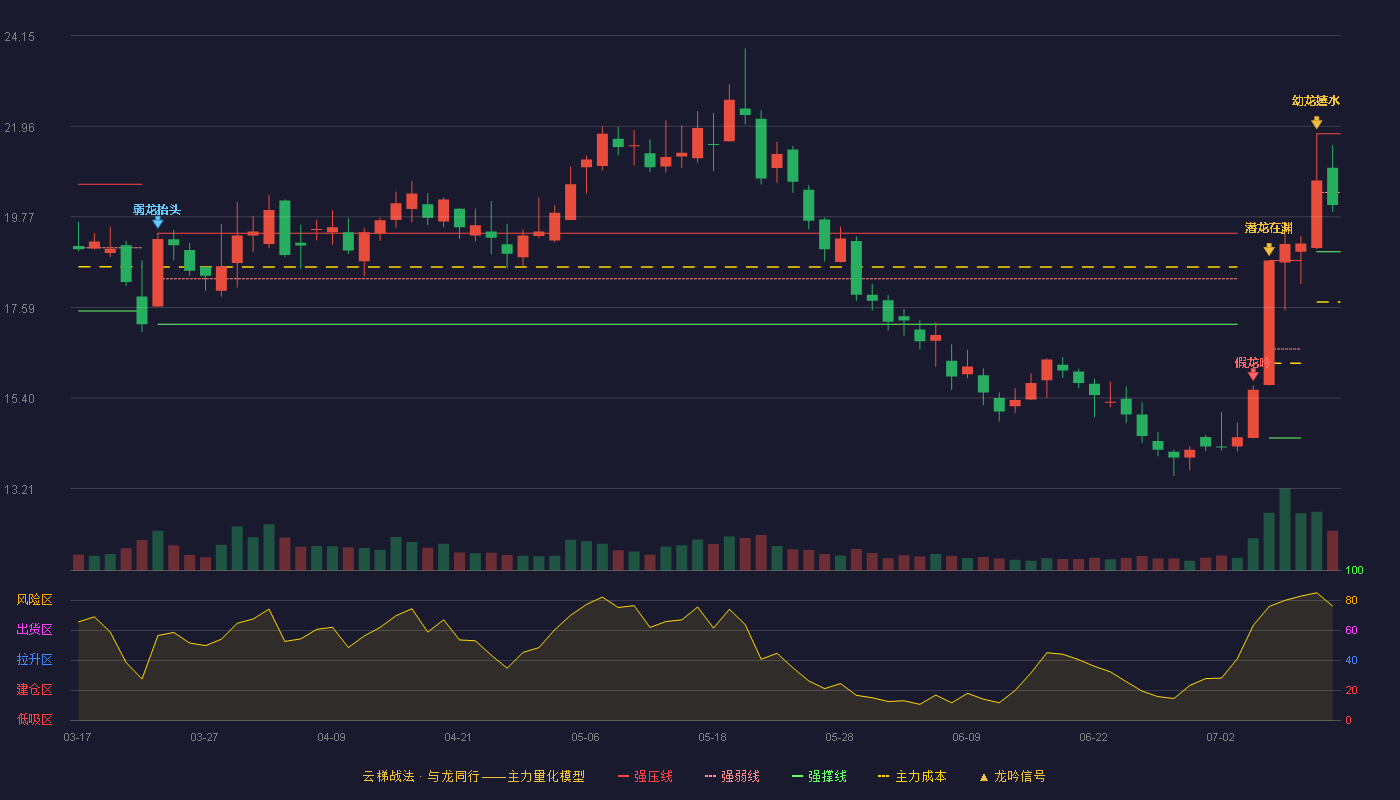Screen dimensions: 1400x800
Task: Toggle the 强压线 series visibility
Action: (645, 777)
